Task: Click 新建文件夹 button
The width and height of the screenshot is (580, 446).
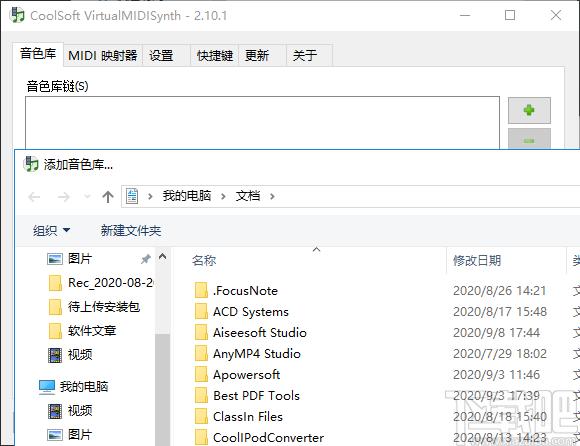Action: coord(131,231)
